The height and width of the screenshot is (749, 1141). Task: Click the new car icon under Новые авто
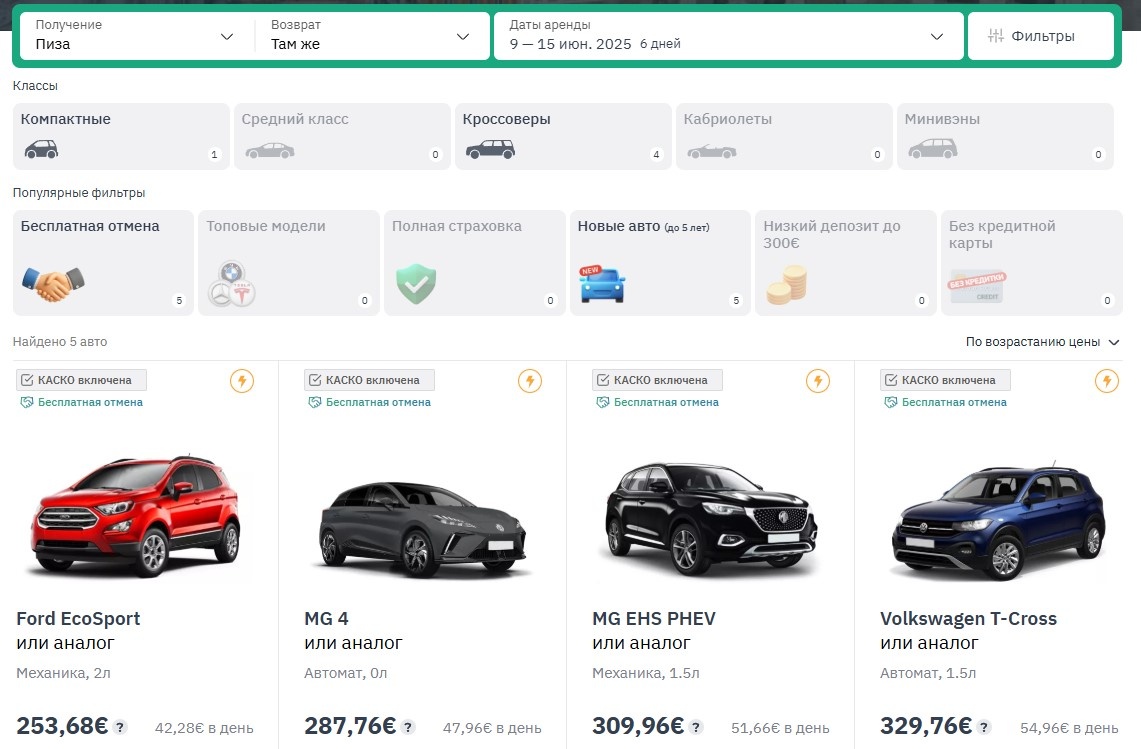[x=601, y=283]
